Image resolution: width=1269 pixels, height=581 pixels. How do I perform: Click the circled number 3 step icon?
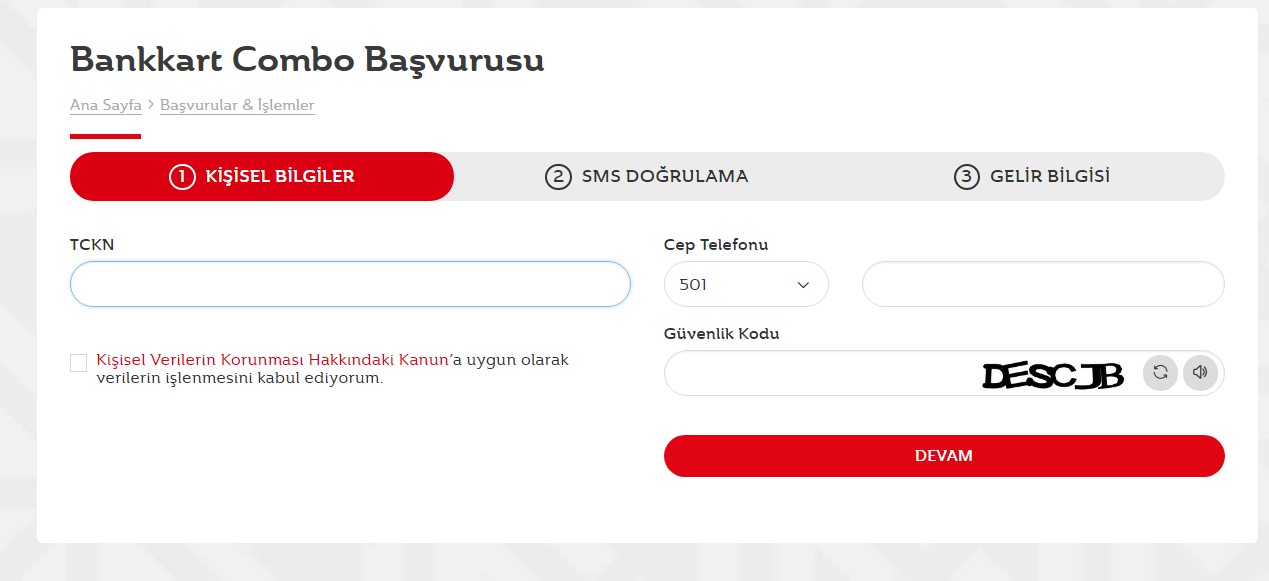pos(965,177)
